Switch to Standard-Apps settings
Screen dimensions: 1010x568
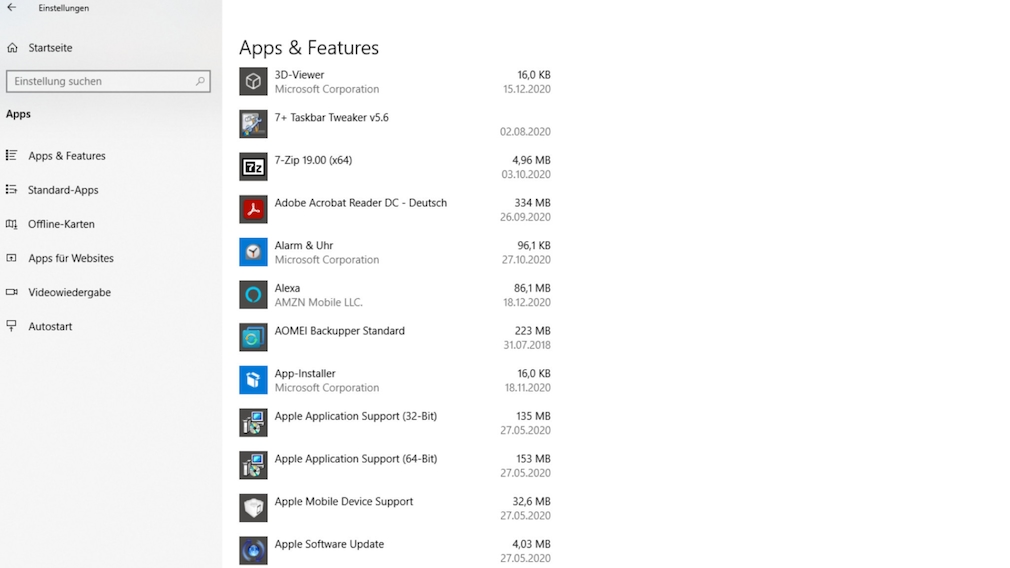pos(63,190)
